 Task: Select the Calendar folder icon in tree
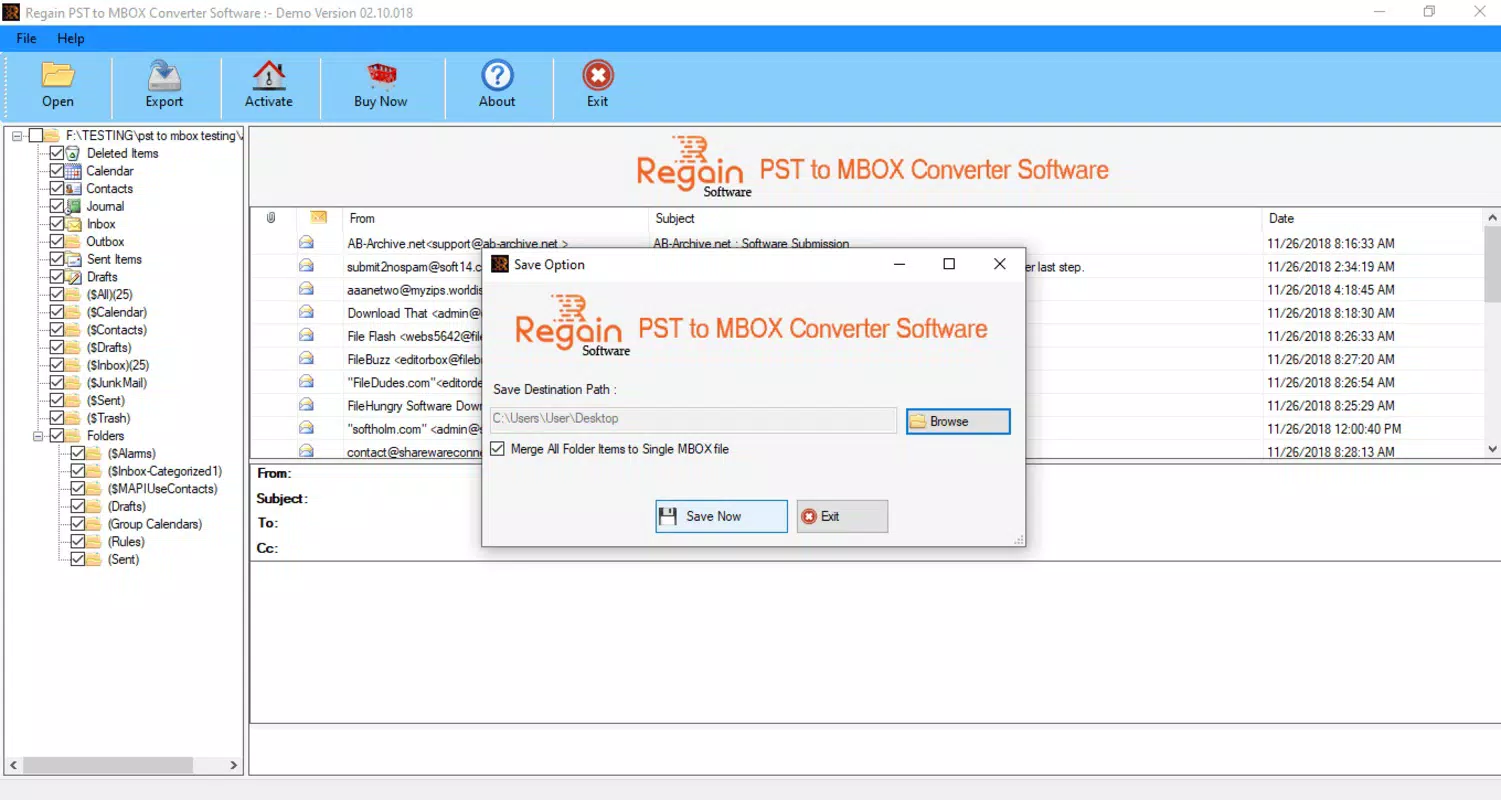coord(73,171)
